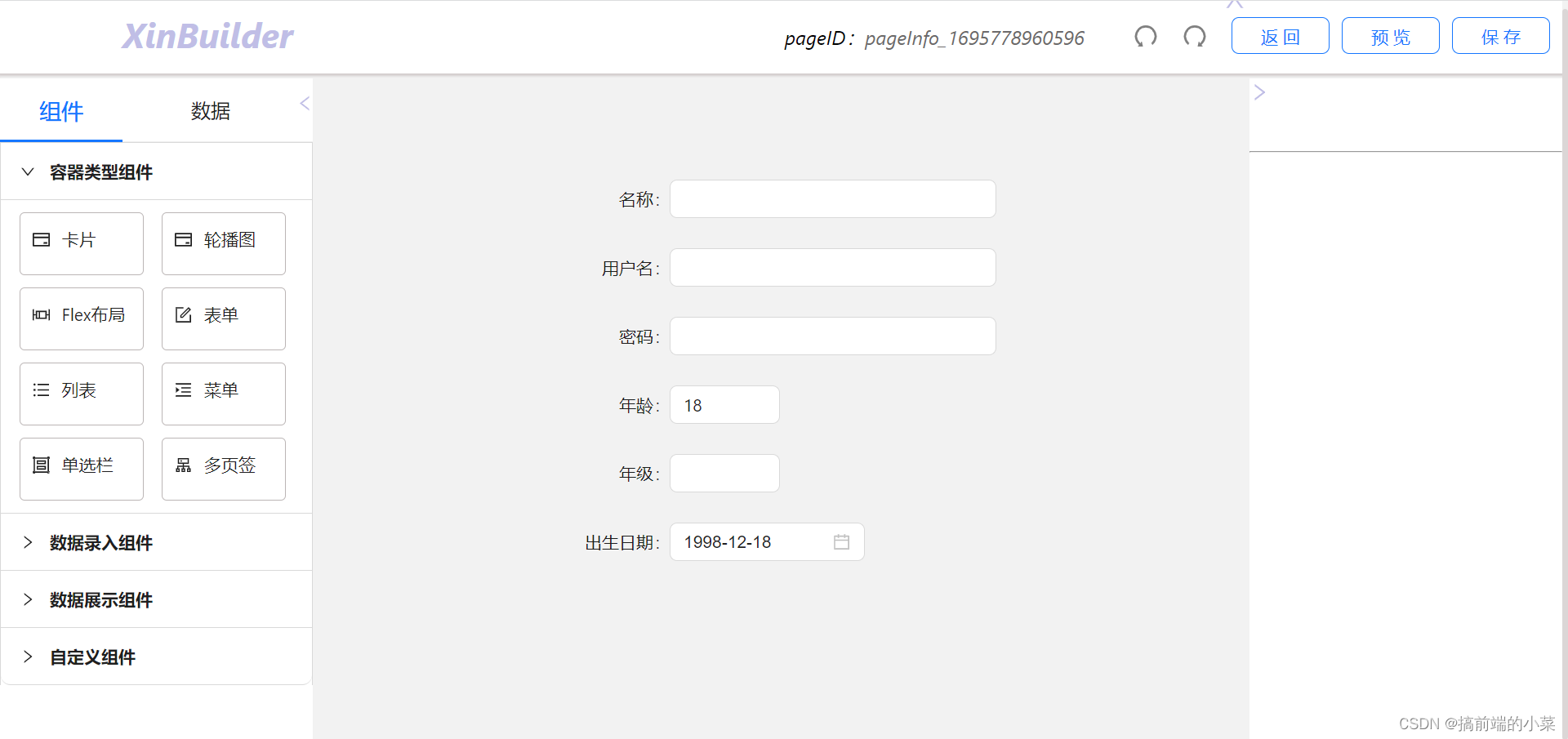Click the pageInfo_1695778960596 page ID text
This screenshot has height=739, width=1568.
pyautogui.click(x=974, y=38)
